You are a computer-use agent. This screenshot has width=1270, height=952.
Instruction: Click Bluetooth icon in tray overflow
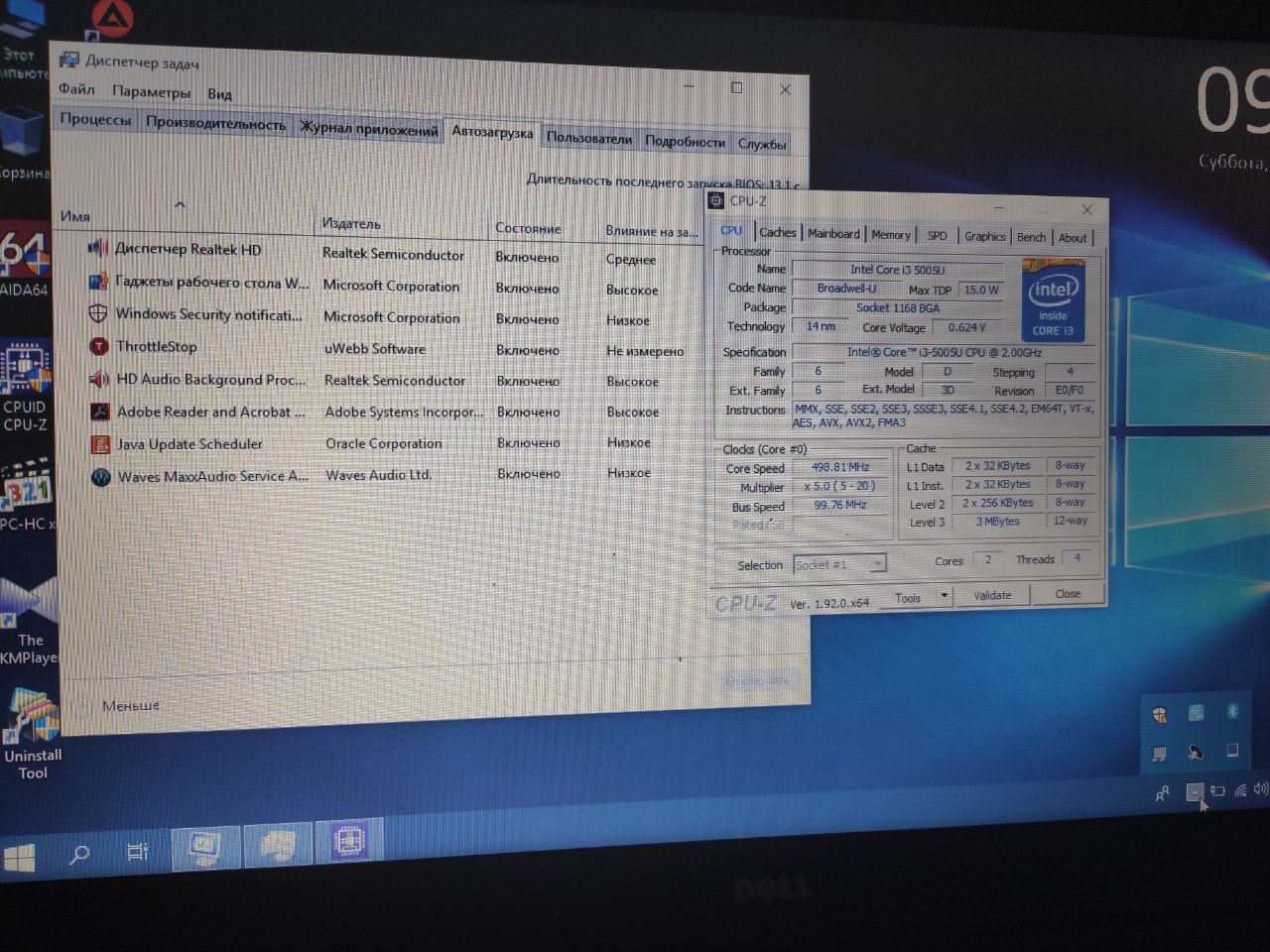[x=1232, y=710]
